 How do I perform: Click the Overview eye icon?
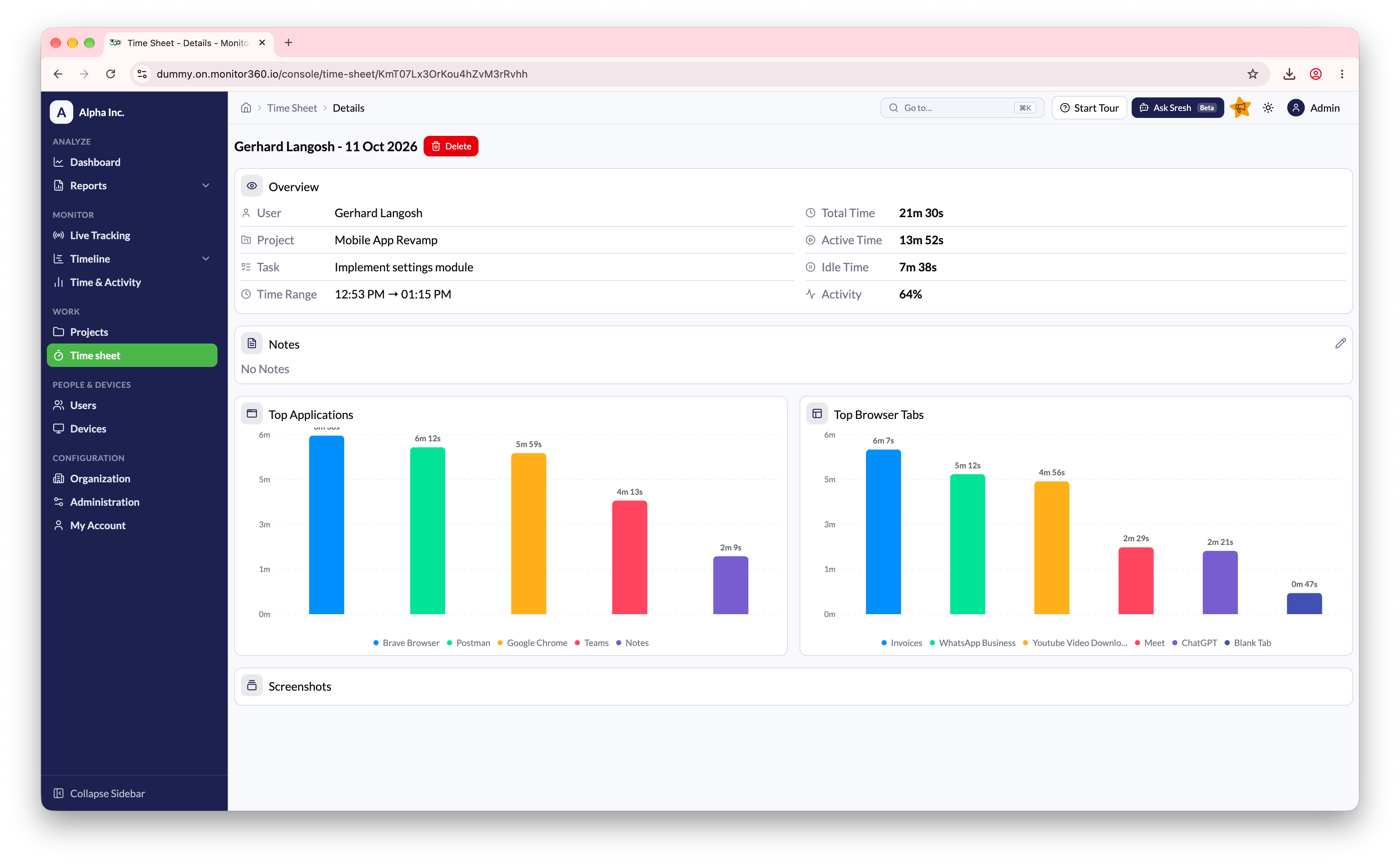(252, 186)
